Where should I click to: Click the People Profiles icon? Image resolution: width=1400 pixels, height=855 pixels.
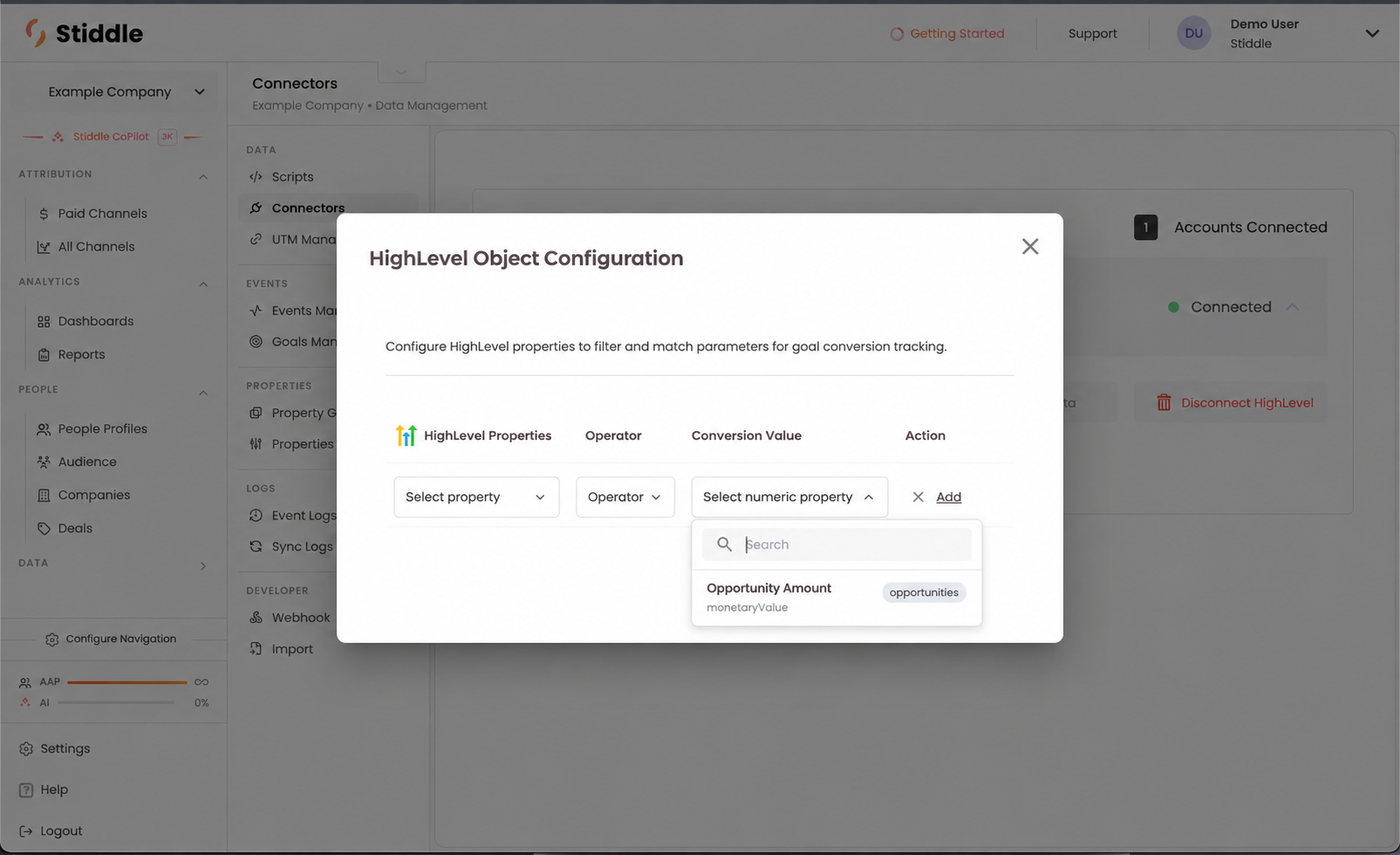pyautogui.click(x=44, y=429)
